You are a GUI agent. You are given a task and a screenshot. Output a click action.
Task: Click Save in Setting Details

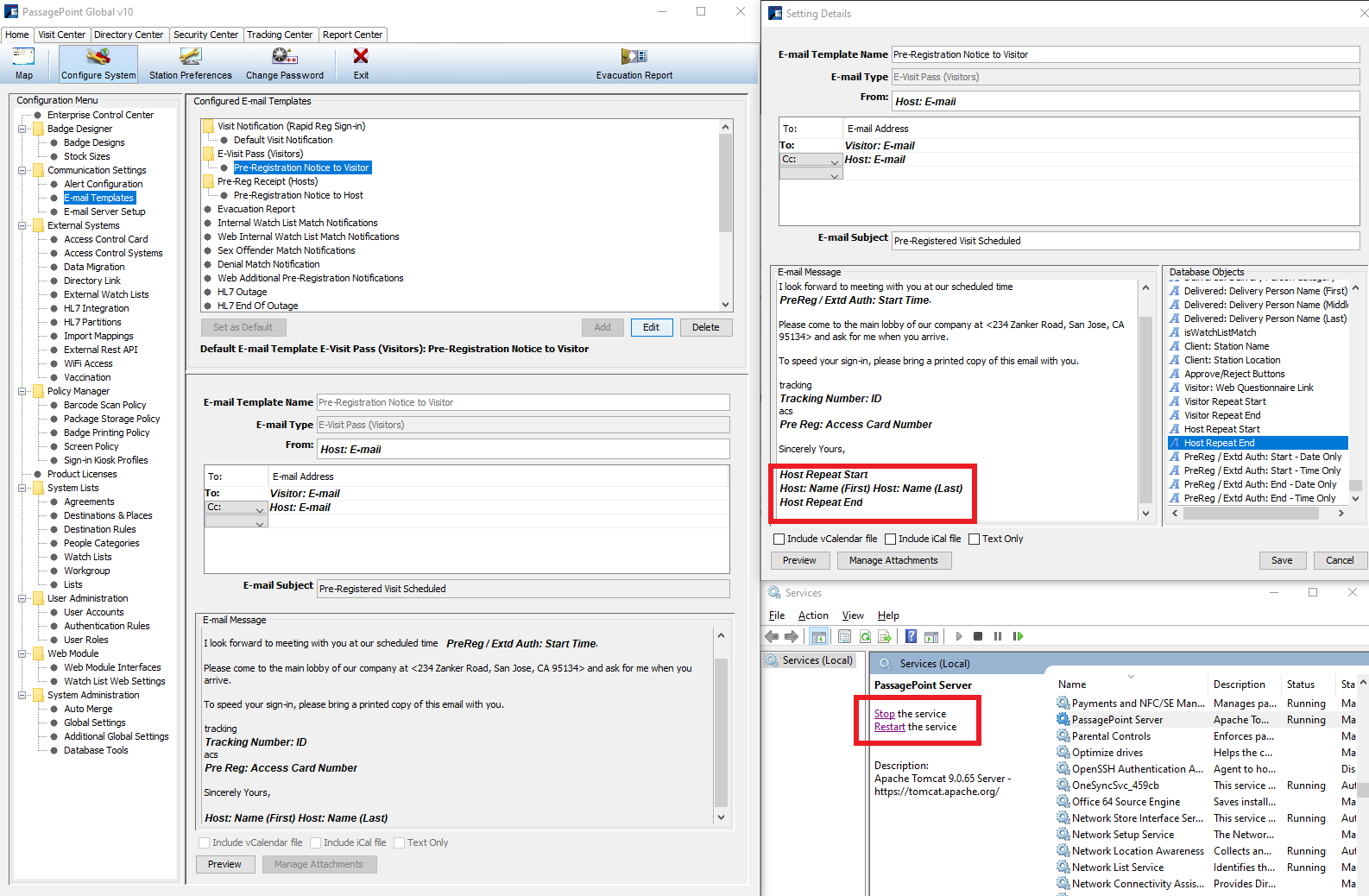pyautogui.click(x=1282, y=560)
